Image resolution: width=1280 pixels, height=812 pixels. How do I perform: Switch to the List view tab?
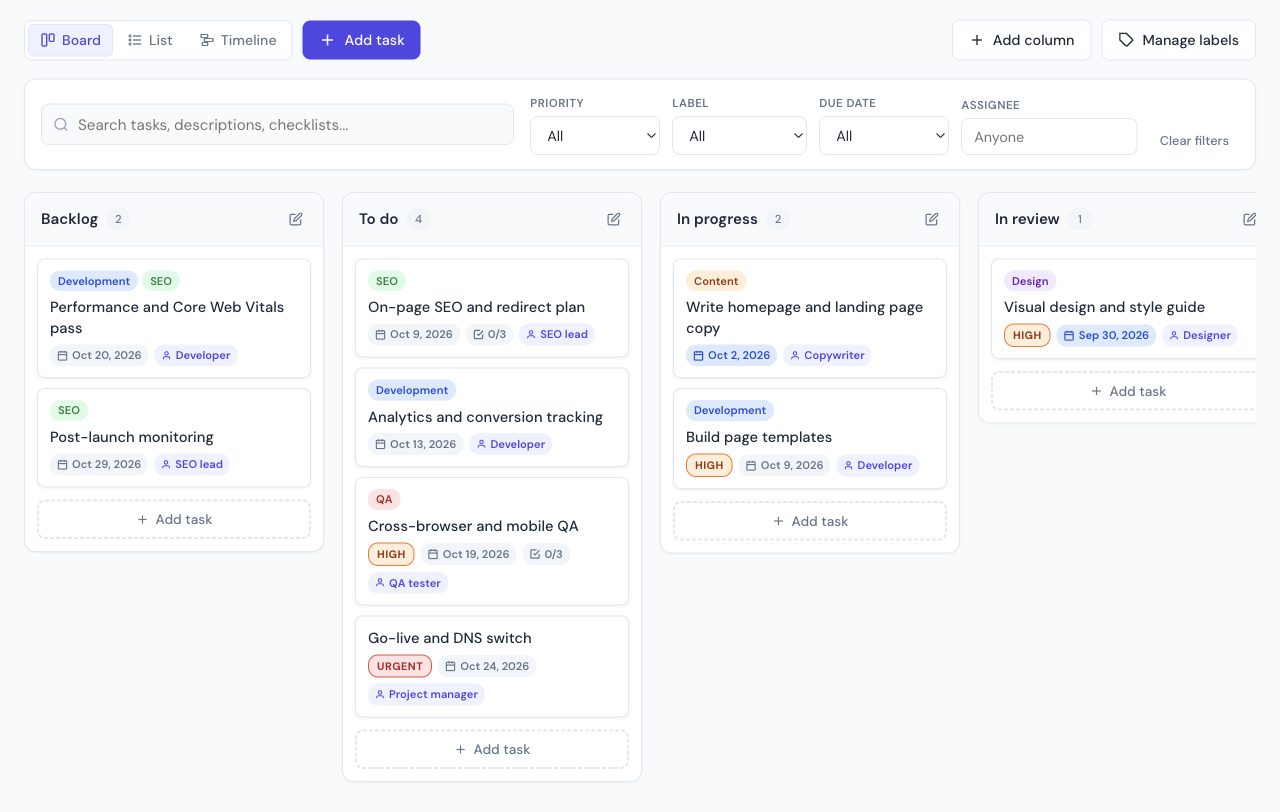pos(150,40)
